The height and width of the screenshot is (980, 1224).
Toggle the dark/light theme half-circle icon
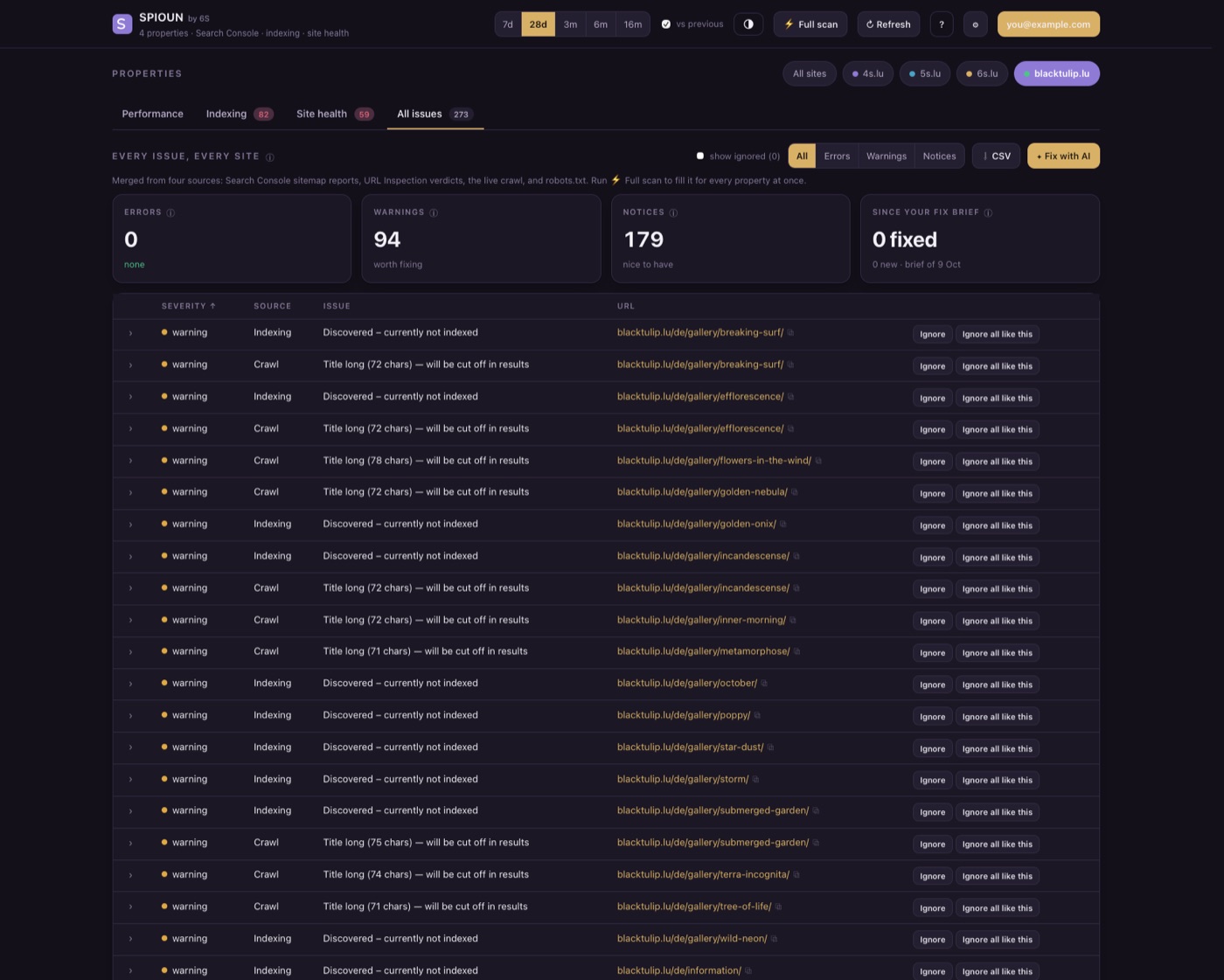(748, 24)
